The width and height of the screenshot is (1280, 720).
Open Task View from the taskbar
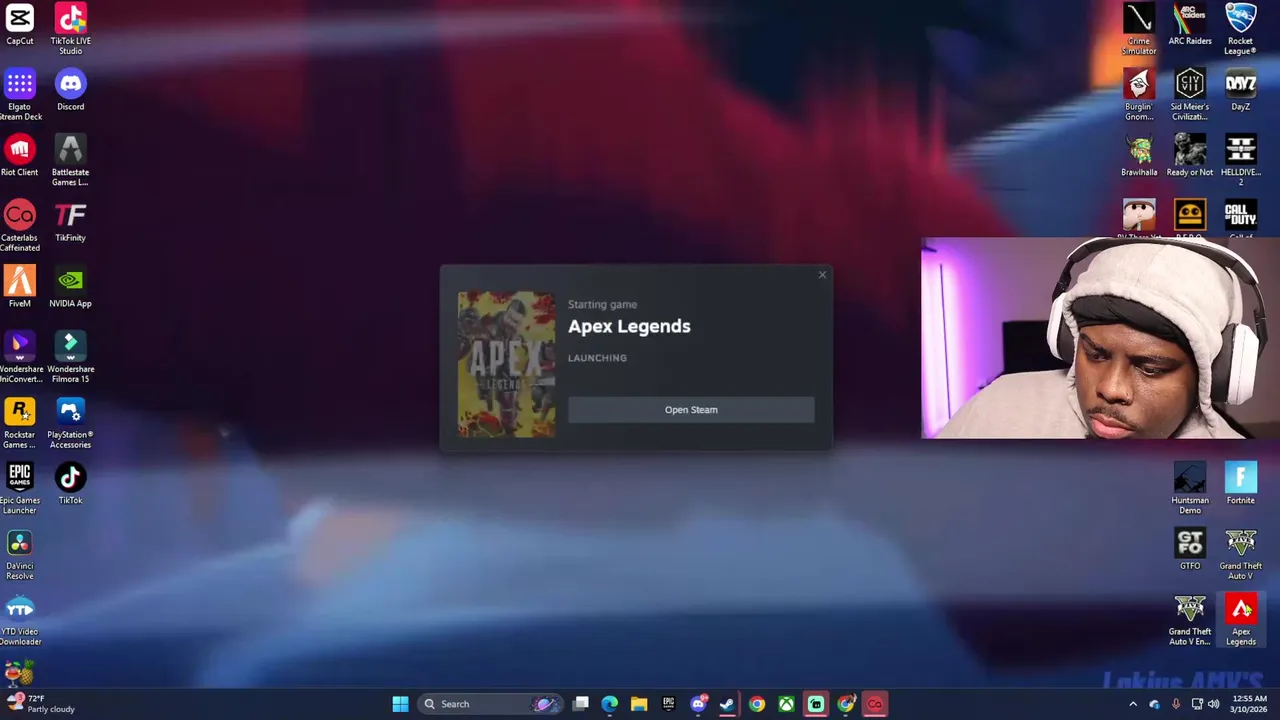tap(581, 704)
